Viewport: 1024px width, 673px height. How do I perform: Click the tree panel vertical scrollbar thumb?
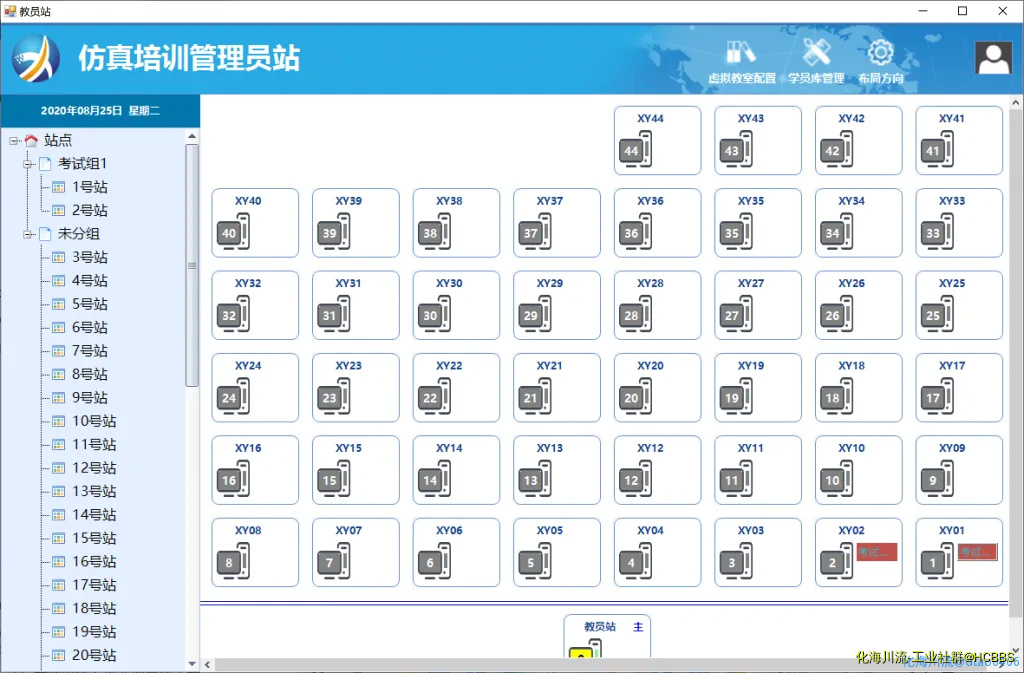[x=192, y=265]
